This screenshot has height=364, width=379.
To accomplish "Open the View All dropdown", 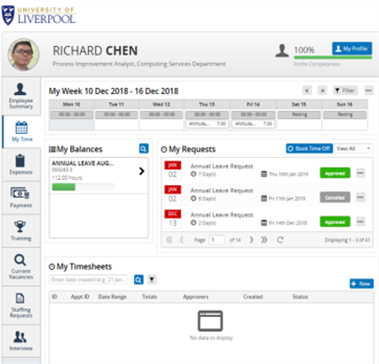I will [354, 149].
